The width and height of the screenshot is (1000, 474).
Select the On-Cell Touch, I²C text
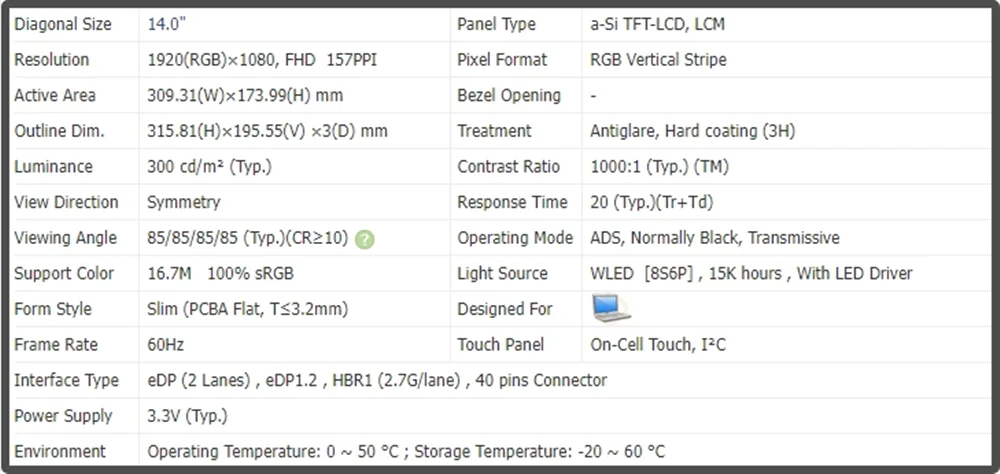click(x=658, y=345)
